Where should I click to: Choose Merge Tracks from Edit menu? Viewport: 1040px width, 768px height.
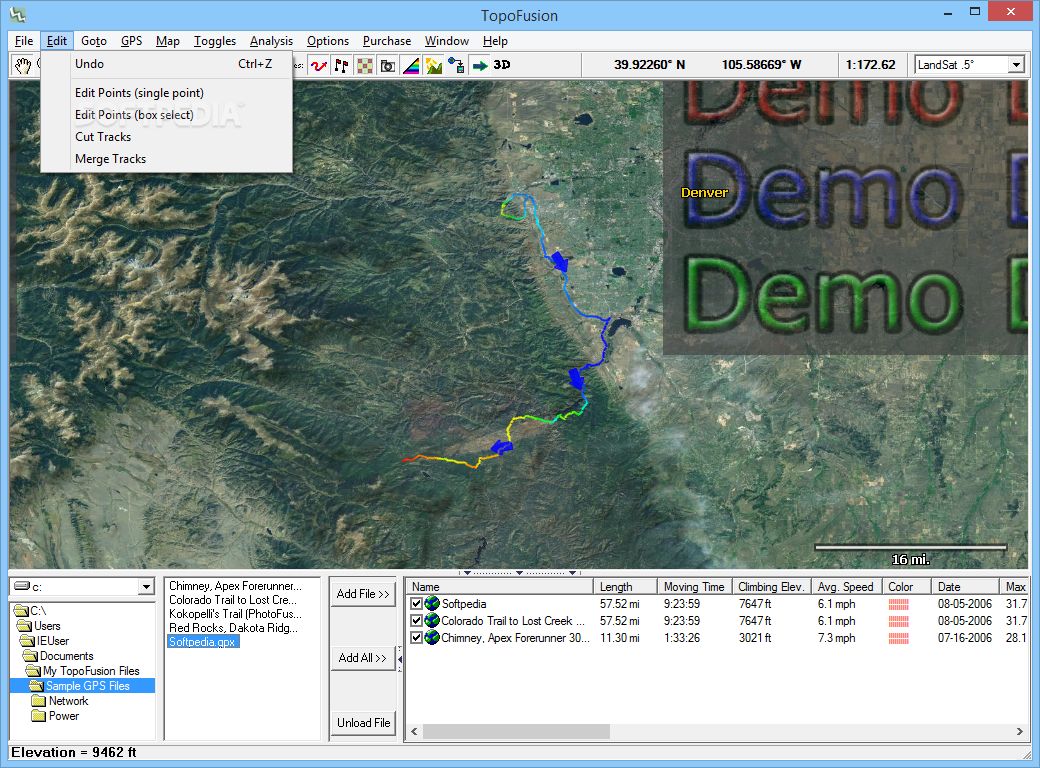tap(166, 159)
